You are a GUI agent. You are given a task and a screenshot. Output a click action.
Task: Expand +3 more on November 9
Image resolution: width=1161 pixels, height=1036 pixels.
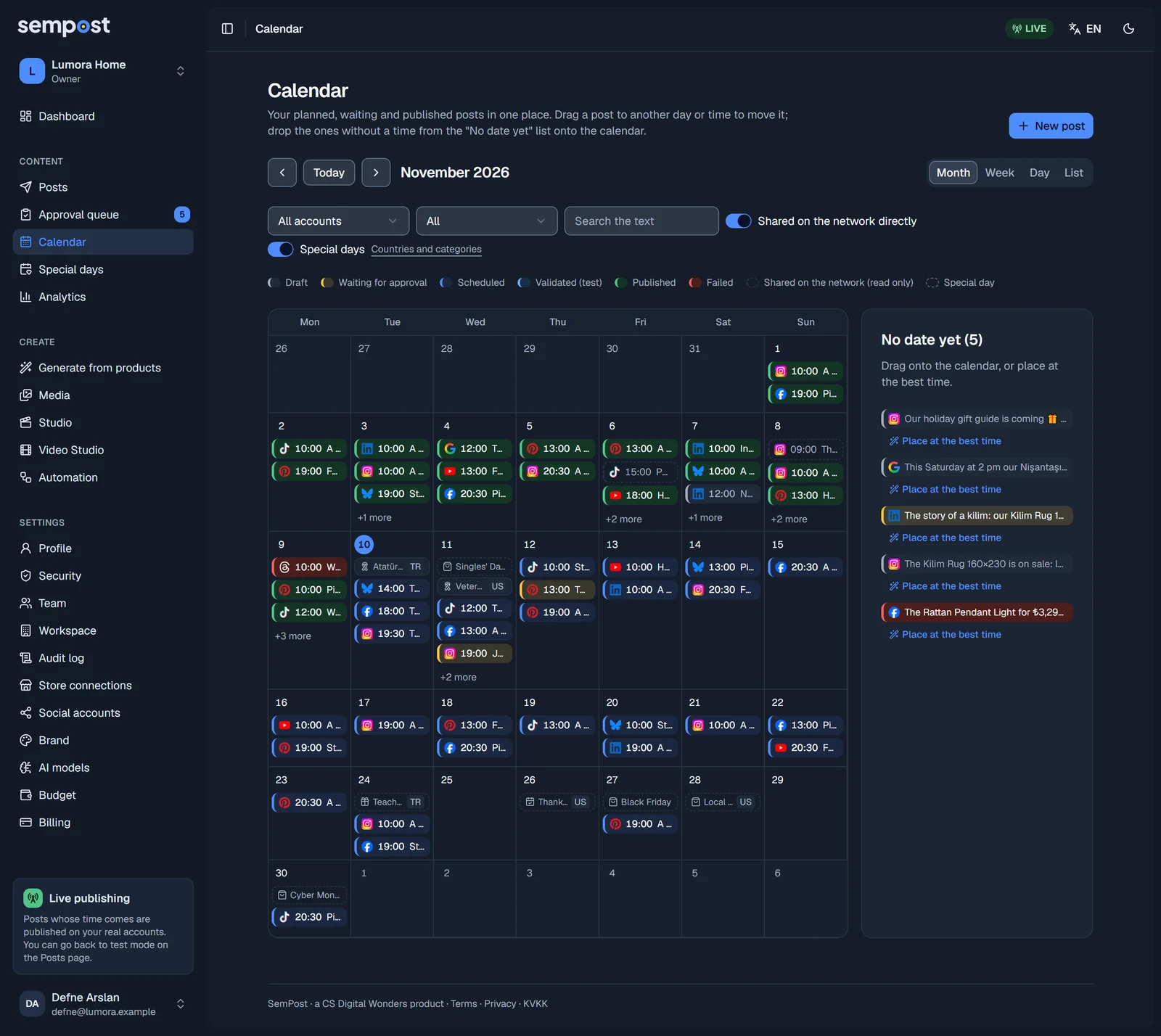pos(292,636)
